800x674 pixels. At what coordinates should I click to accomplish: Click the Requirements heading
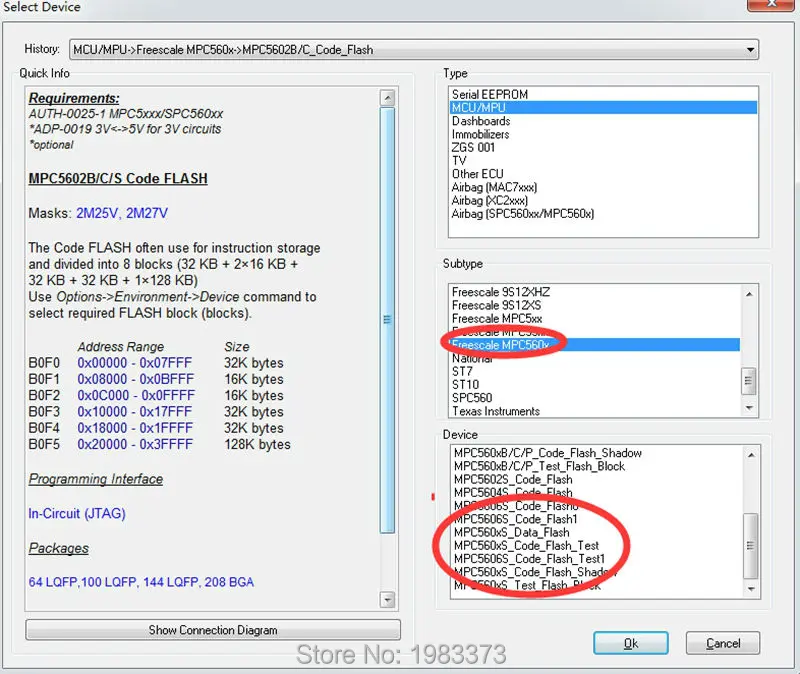tap(74, 98)
